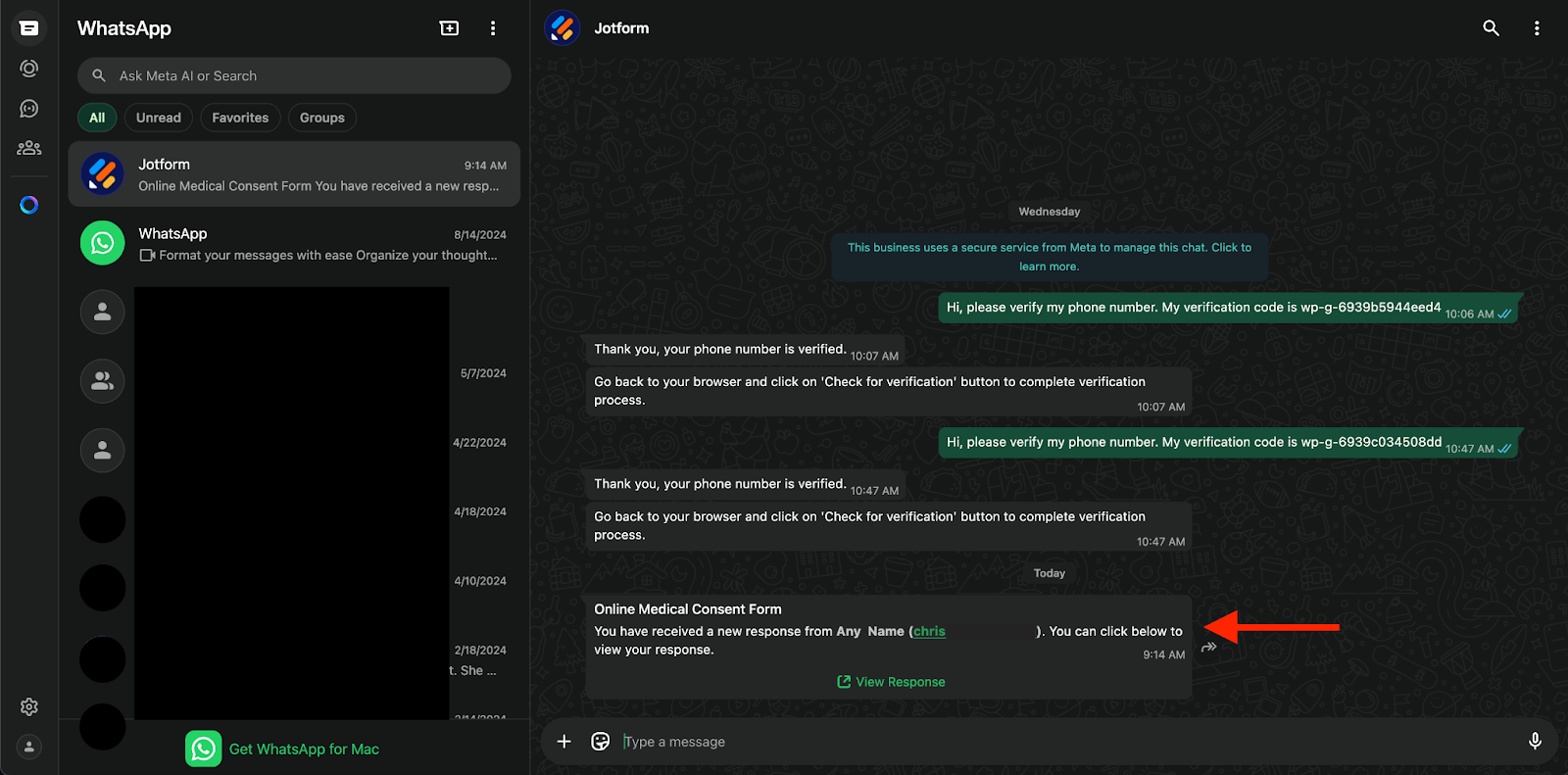Open the emoji and sticker picker
This screenshot has width=1568, height=775.
(601, 742)
